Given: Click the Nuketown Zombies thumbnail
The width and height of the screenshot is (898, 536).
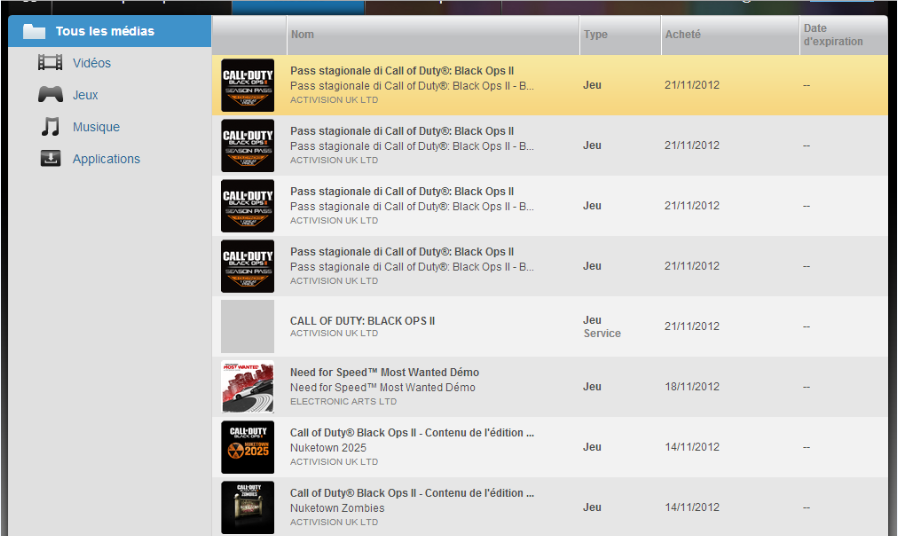Looking at the screenshot, I should tap(247, 507).
